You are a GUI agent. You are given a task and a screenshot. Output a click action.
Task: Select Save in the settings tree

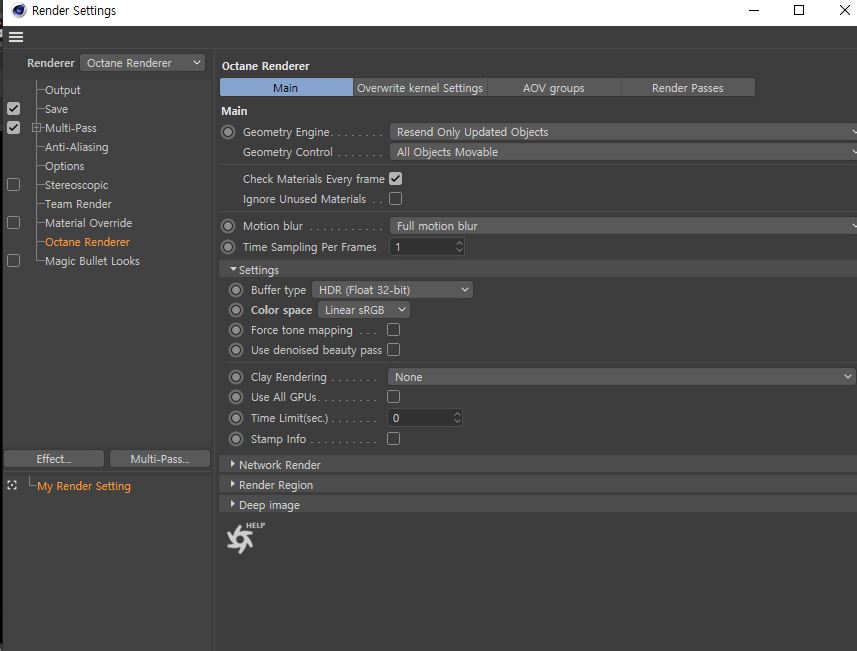click(56, 109)
